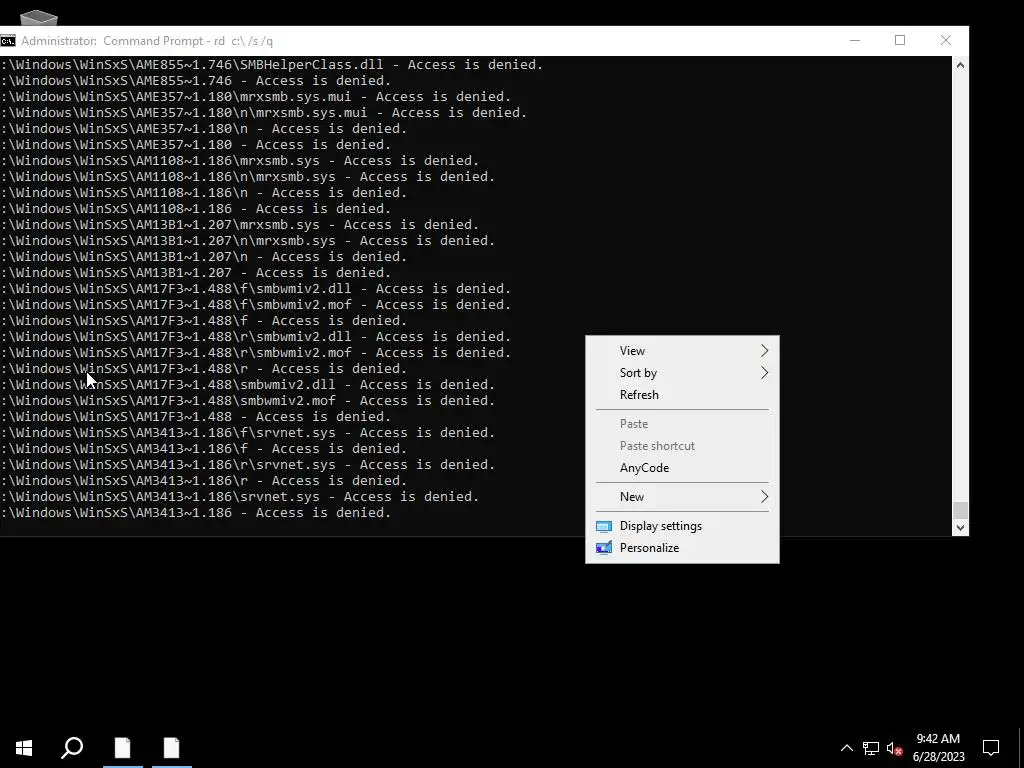Open the Sort by submenu

pos(682,373)
